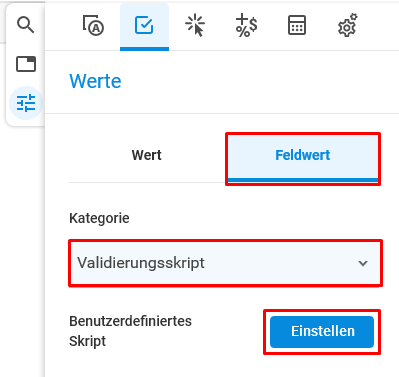Viewport: 399px width, 377px height.
Task: Click the Werte heading
Action: (95, 81)
